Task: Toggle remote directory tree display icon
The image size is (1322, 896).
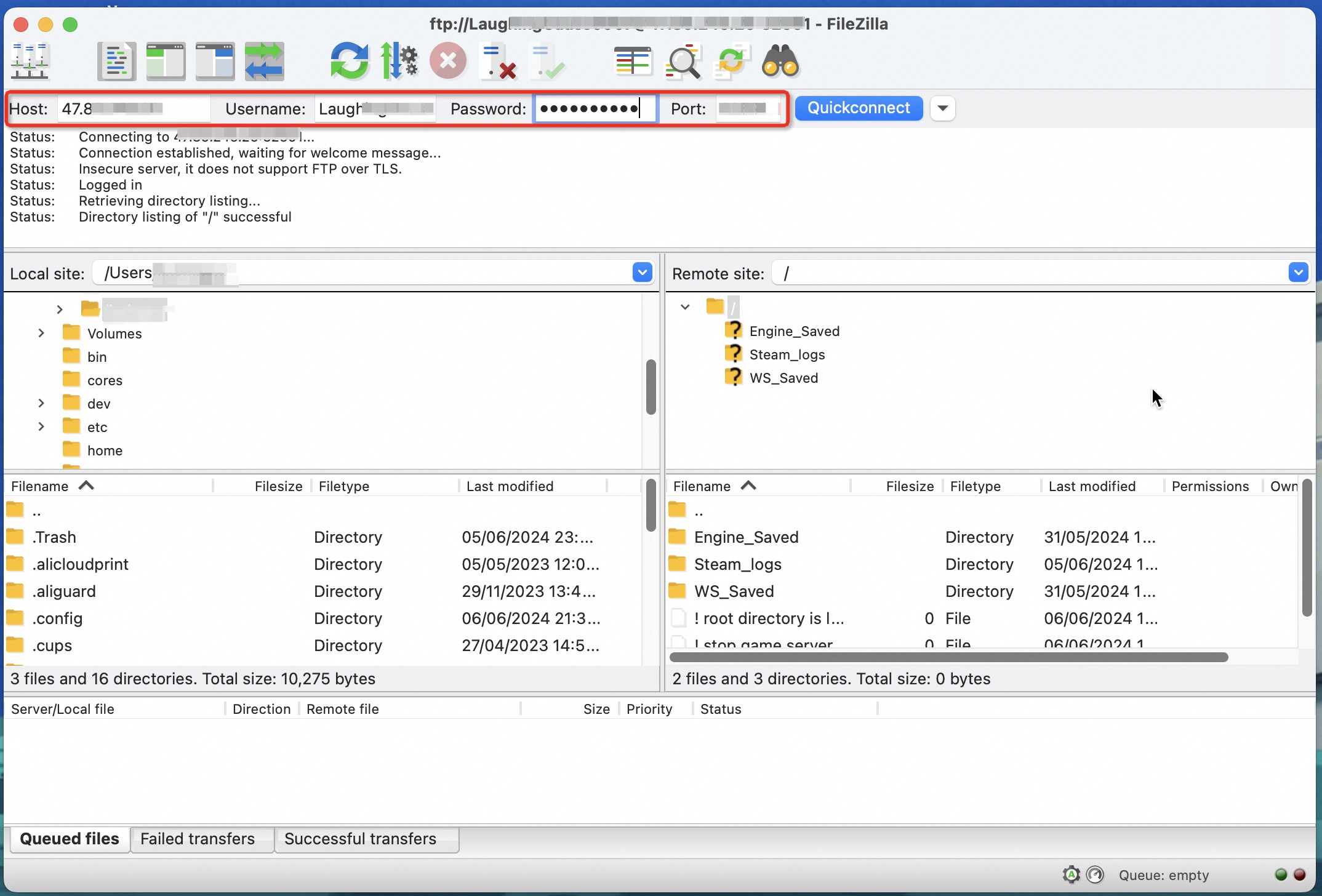Action: [x=215, y=61]
